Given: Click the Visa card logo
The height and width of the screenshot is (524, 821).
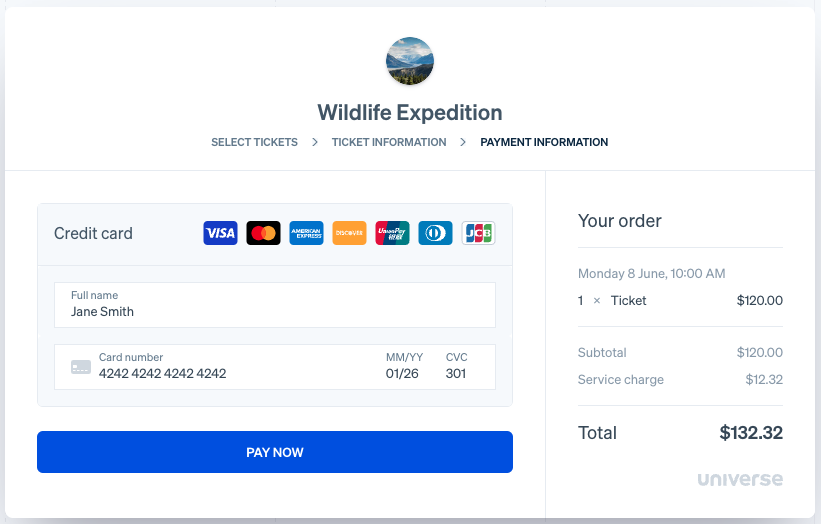Looking at the screenshot, I should (x=220, y=233).
